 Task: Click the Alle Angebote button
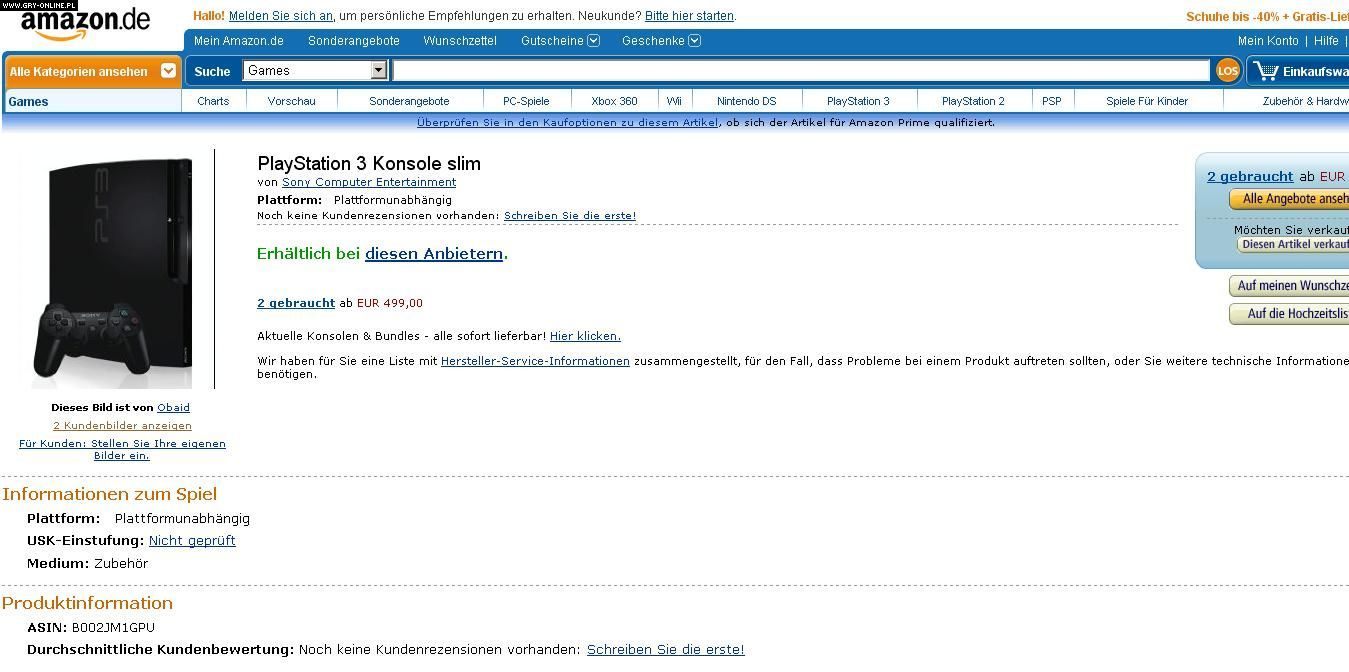(1289, 199)
